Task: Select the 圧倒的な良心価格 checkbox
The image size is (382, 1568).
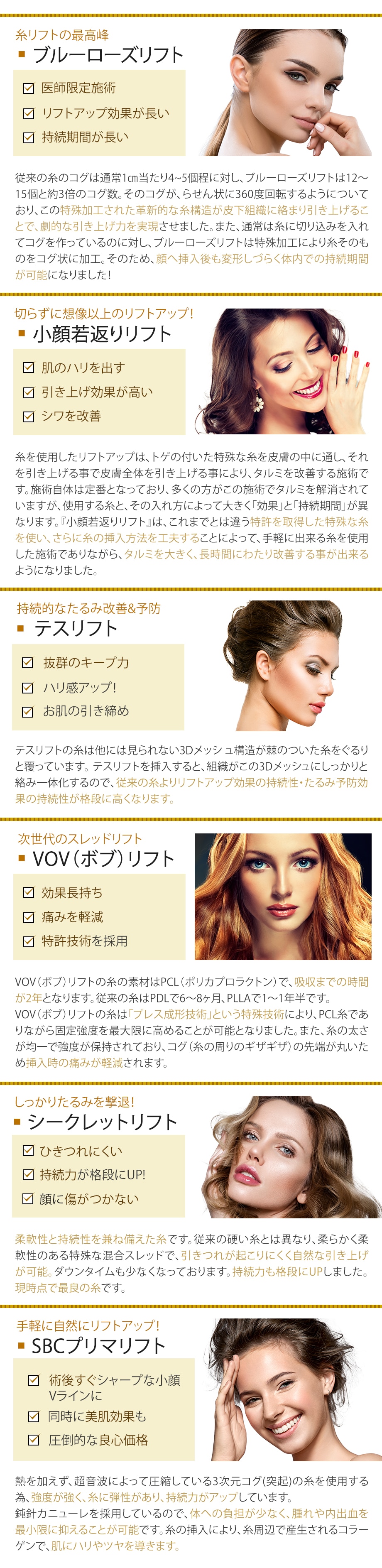Action: (x=34, y=1440)
